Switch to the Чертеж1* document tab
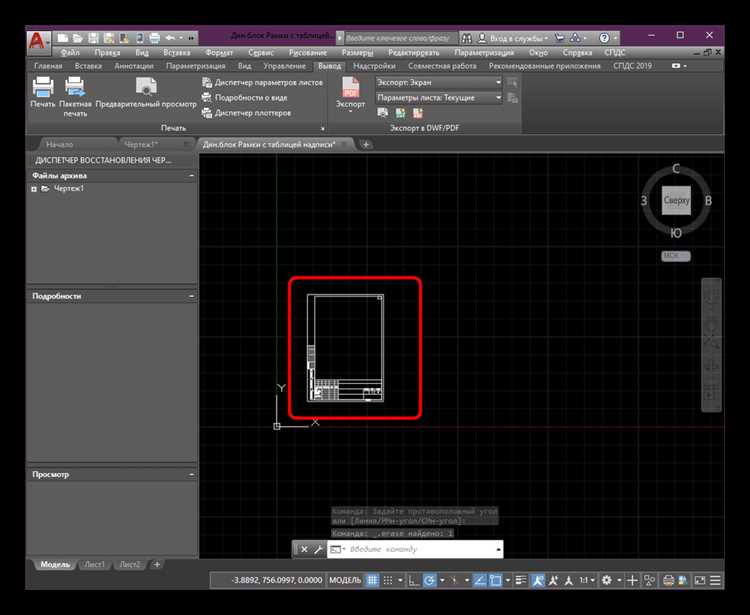 coord(141,144)
